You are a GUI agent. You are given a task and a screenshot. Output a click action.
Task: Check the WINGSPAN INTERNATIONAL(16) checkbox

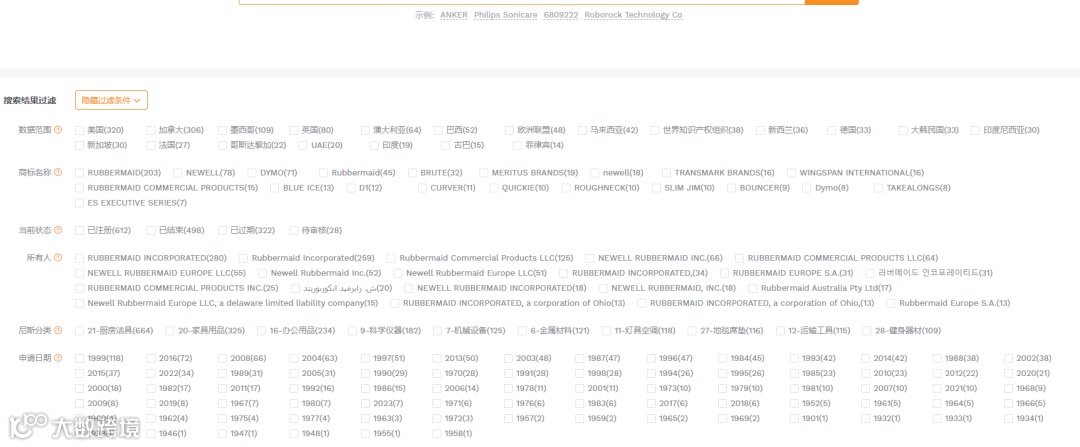[x=792, y=173]
